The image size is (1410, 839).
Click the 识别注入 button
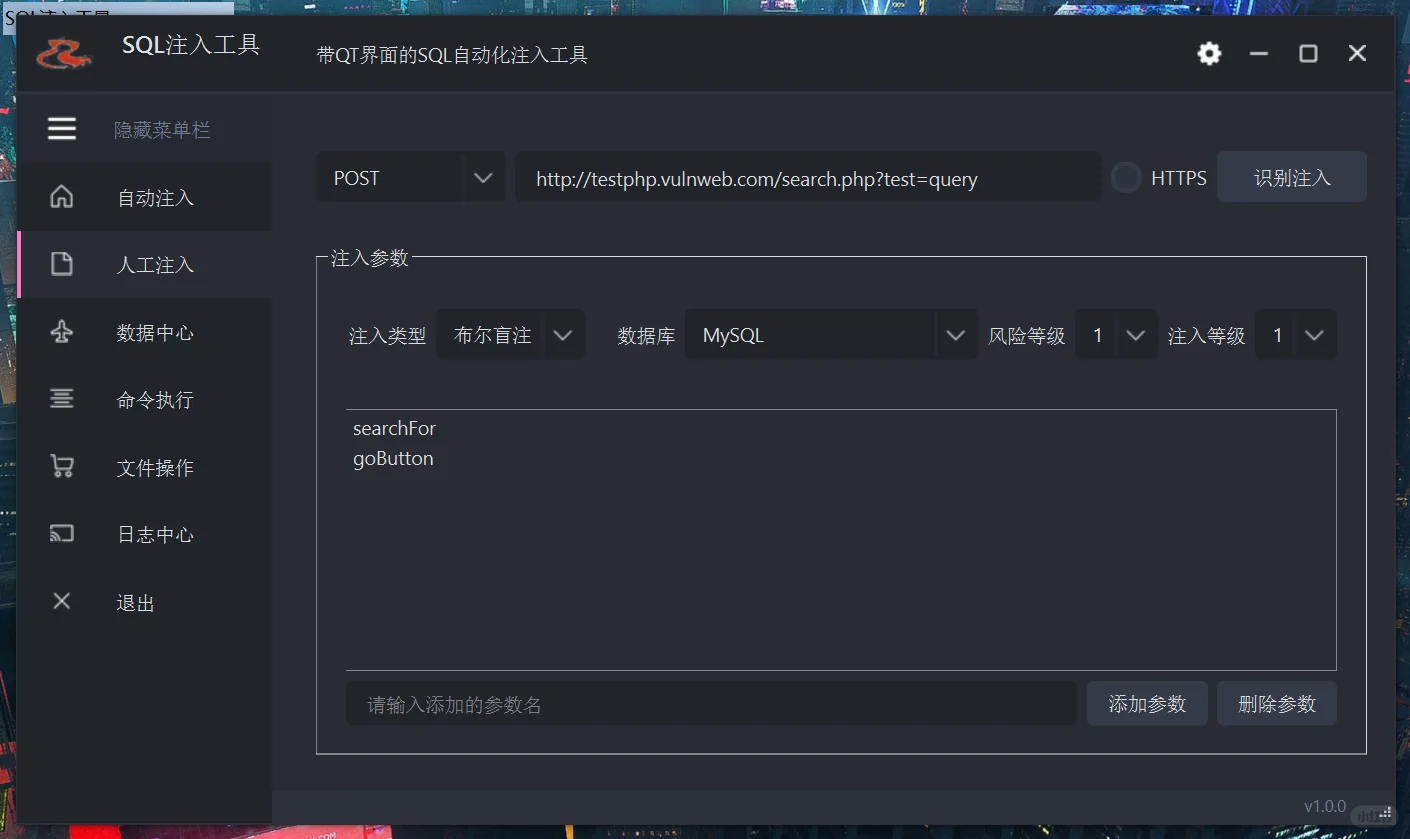click(x=1292, y=176)
